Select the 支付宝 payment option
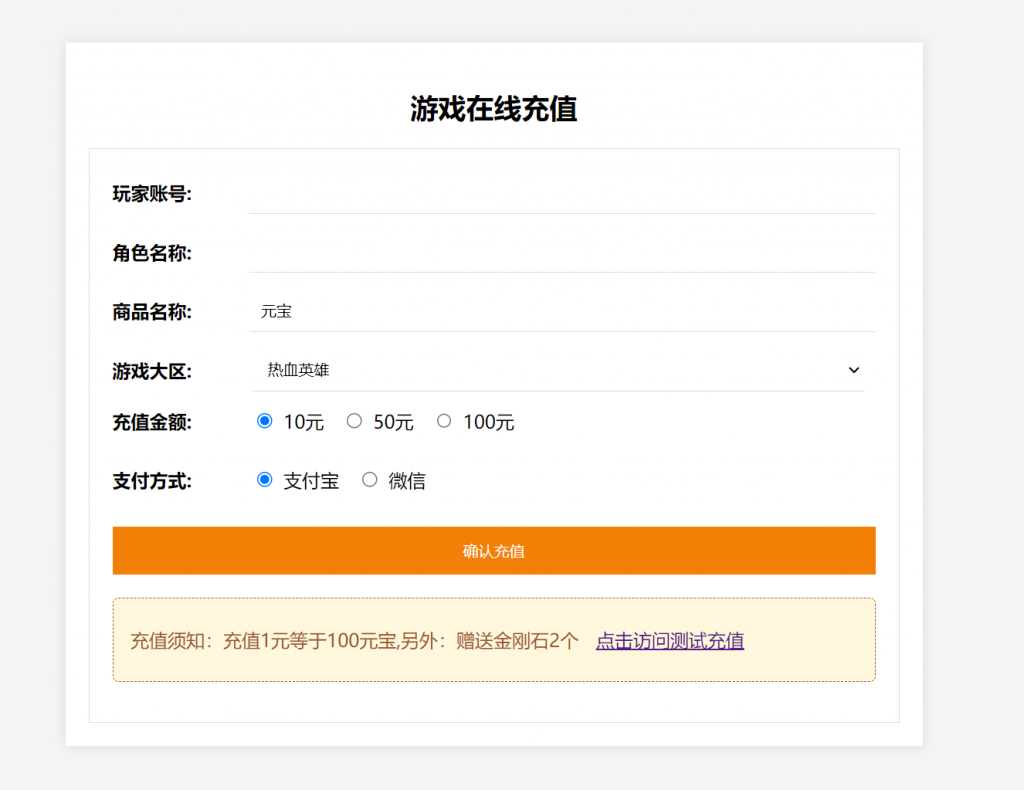1024x790 pixels. [264, 480]
